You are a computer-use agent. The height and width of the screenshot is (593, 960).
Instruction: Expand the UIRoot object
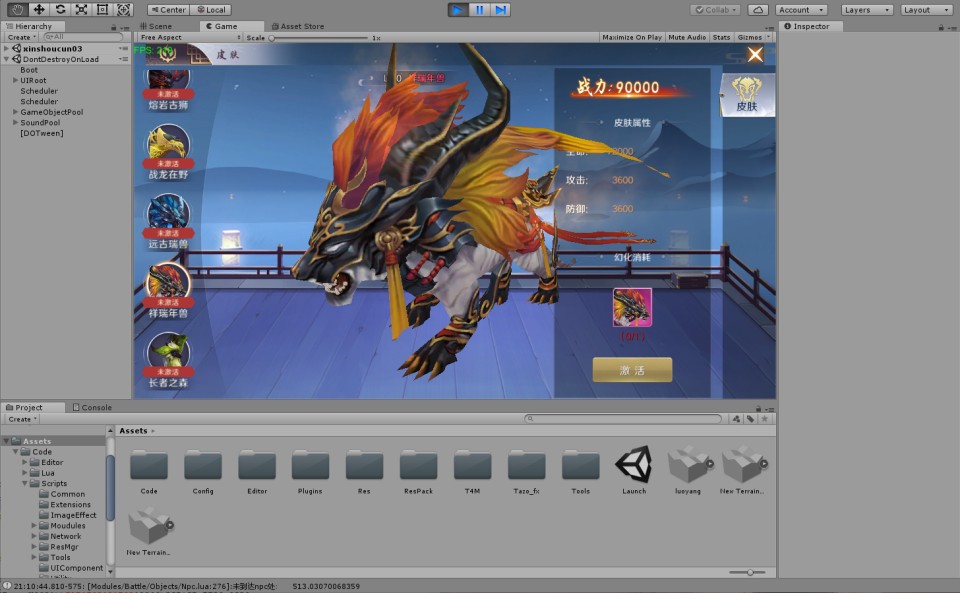pyautogui.click(x=15, y=80)
